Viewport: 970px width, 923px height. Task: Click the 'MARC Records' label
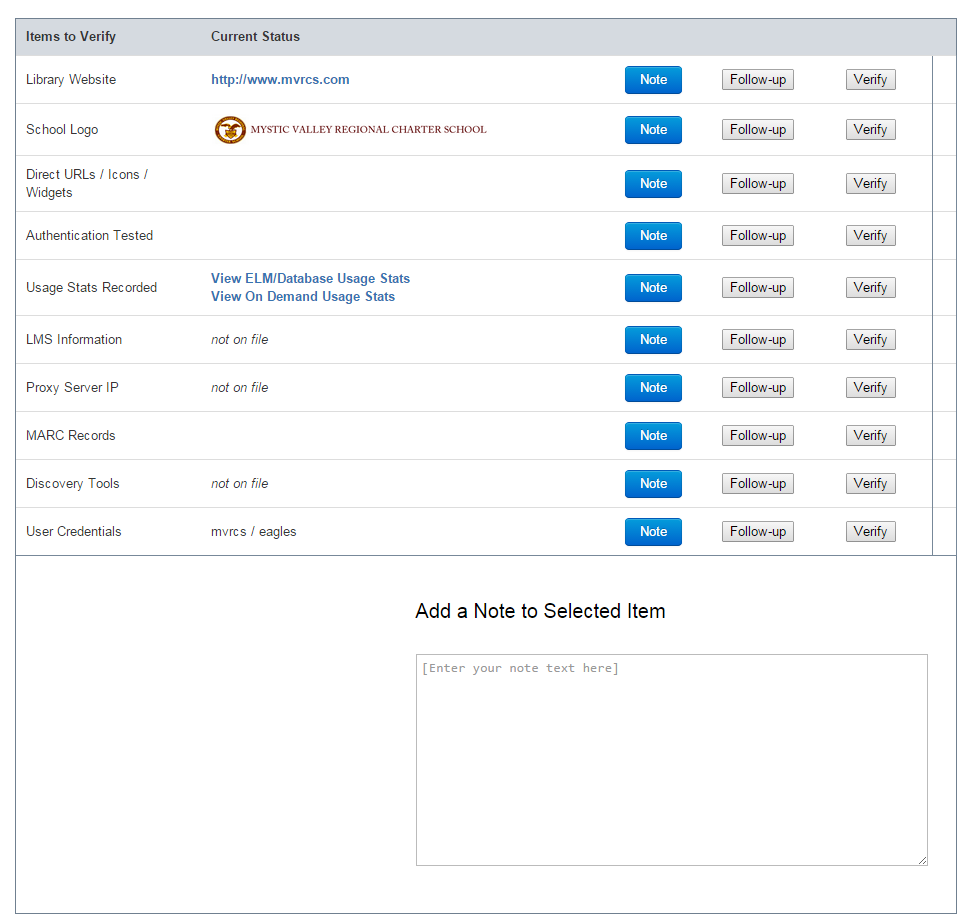(x=71, y=436)
